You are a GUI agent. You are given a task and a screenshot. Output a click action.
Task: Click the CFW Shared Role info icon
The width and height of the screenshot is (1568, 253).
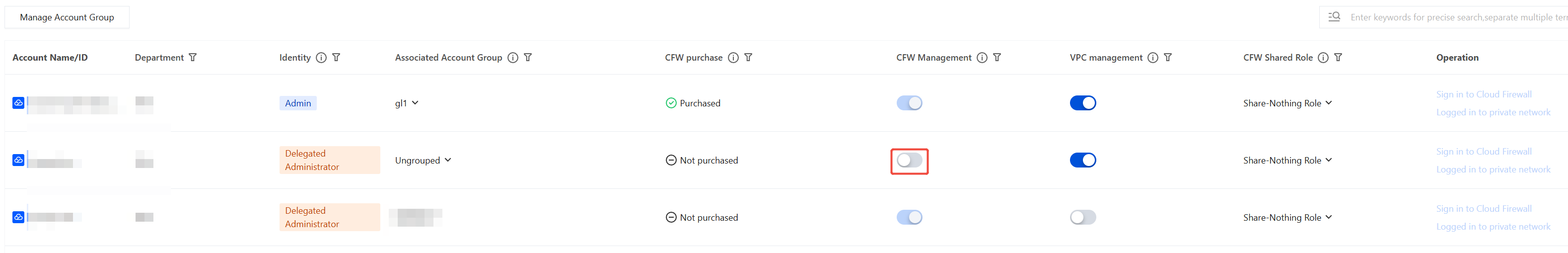point(1323,57)
